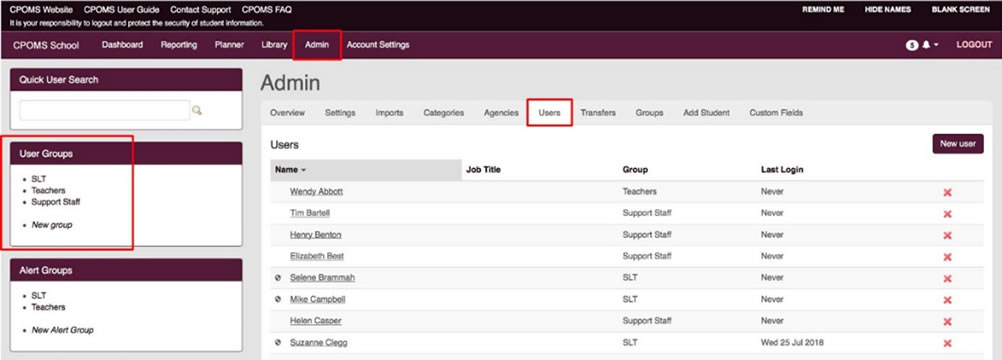Viewport: 1002px width, 360px height.
Task: Delete user Helen Casper with red X
Action: tap(947, 322)
